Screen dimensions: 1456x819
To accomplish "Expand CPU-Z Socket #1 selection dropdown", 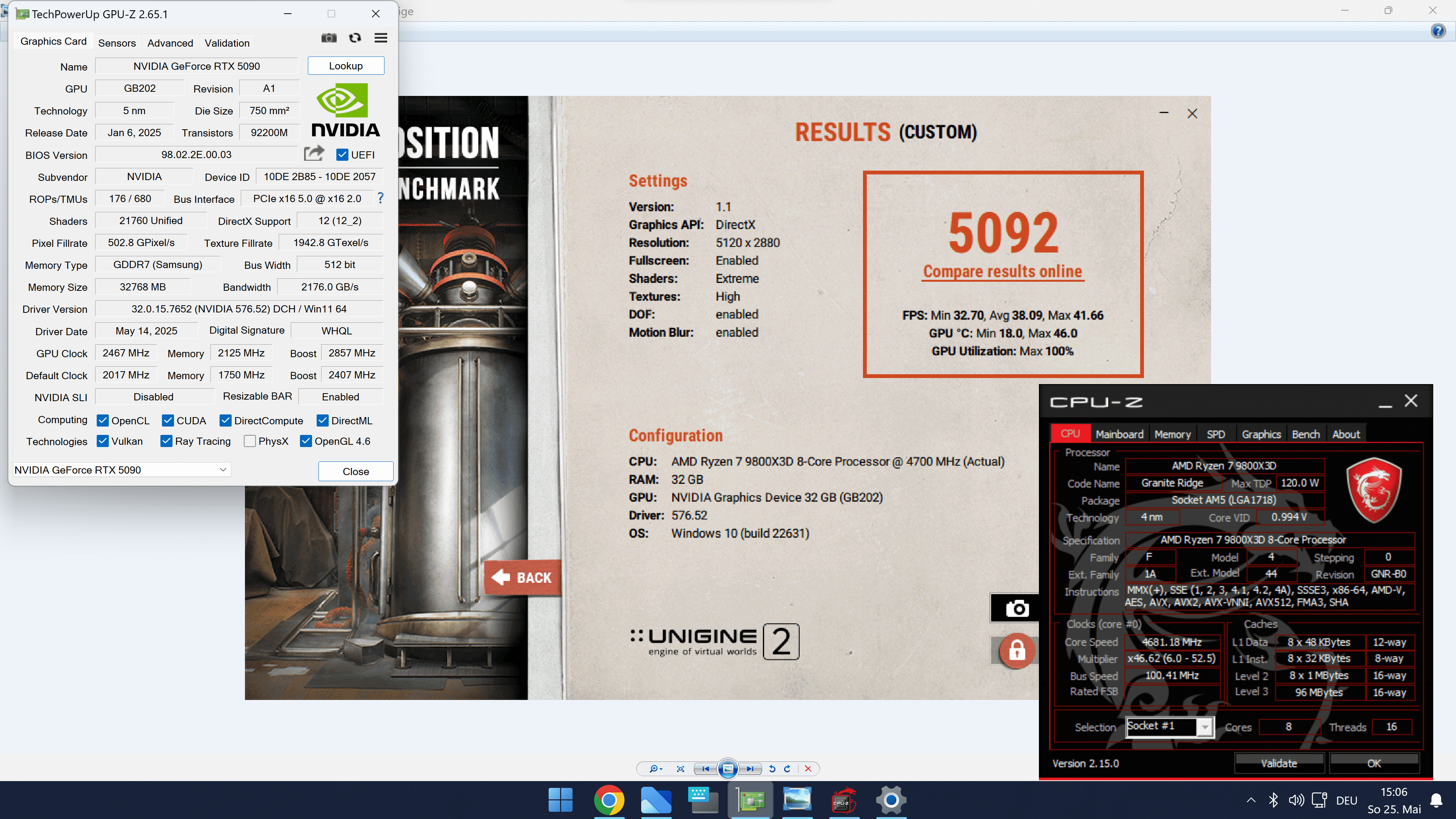I will click(x=1205, y=727).
